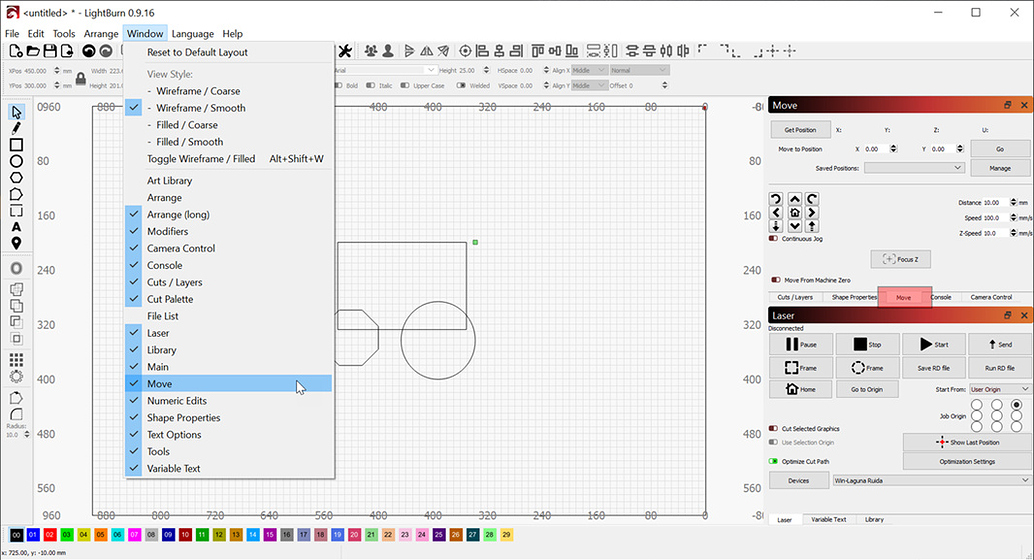This screenshot has width=1034, height=560.
Task: Open a file with the folder icon
Action: 32,51
